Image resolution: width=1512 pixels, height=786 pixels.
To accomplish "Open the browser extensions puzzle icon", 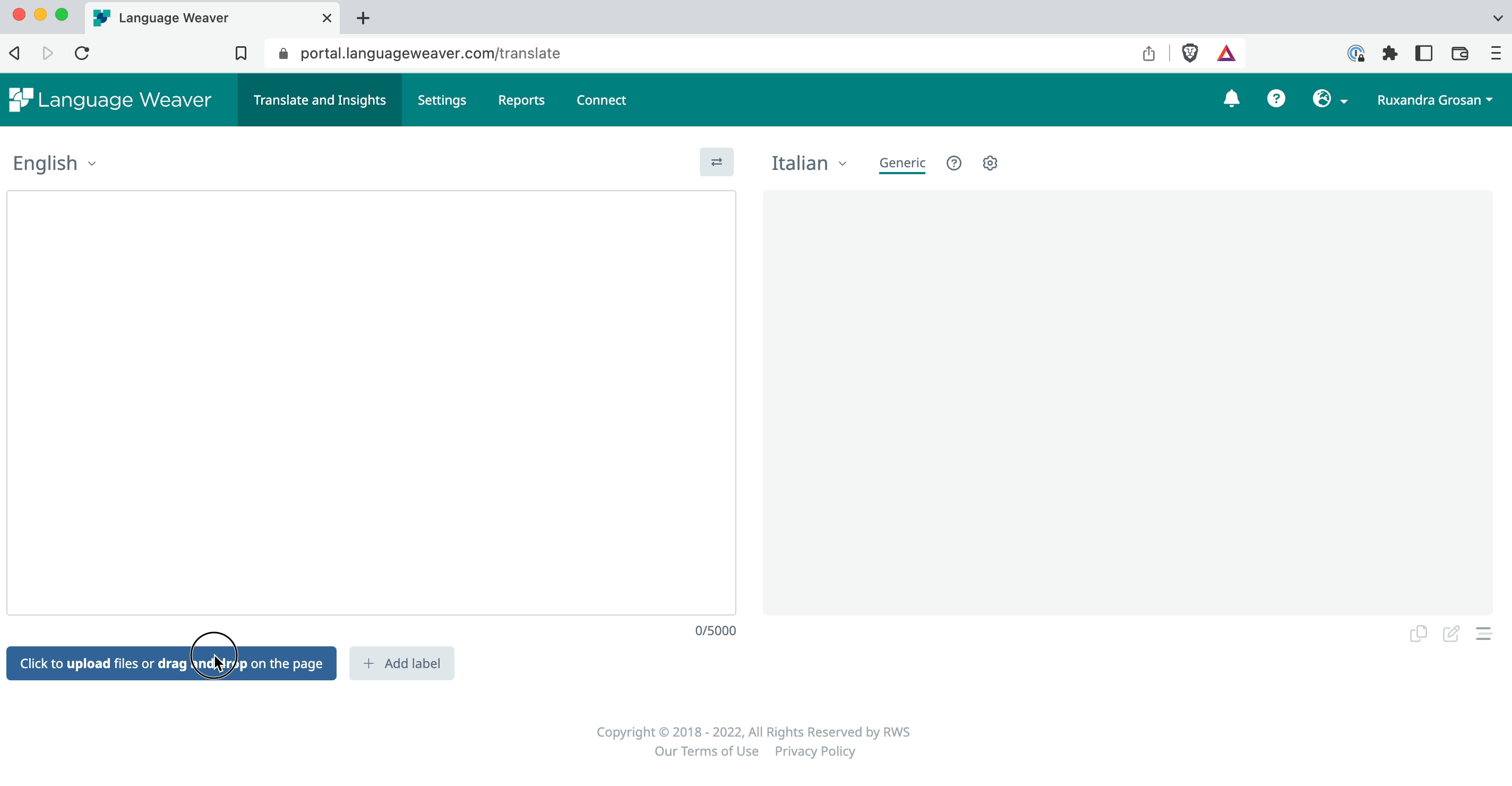I will click(1390, 54).
